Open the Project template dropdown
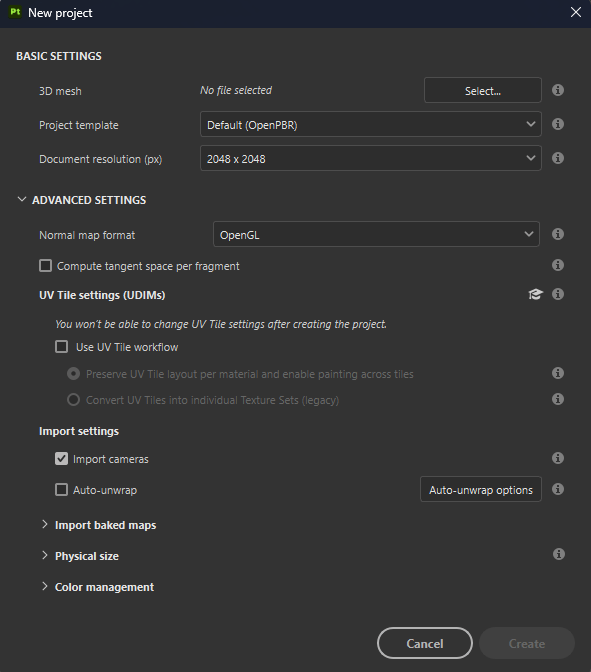591x672 pixels. coord(371,124)
